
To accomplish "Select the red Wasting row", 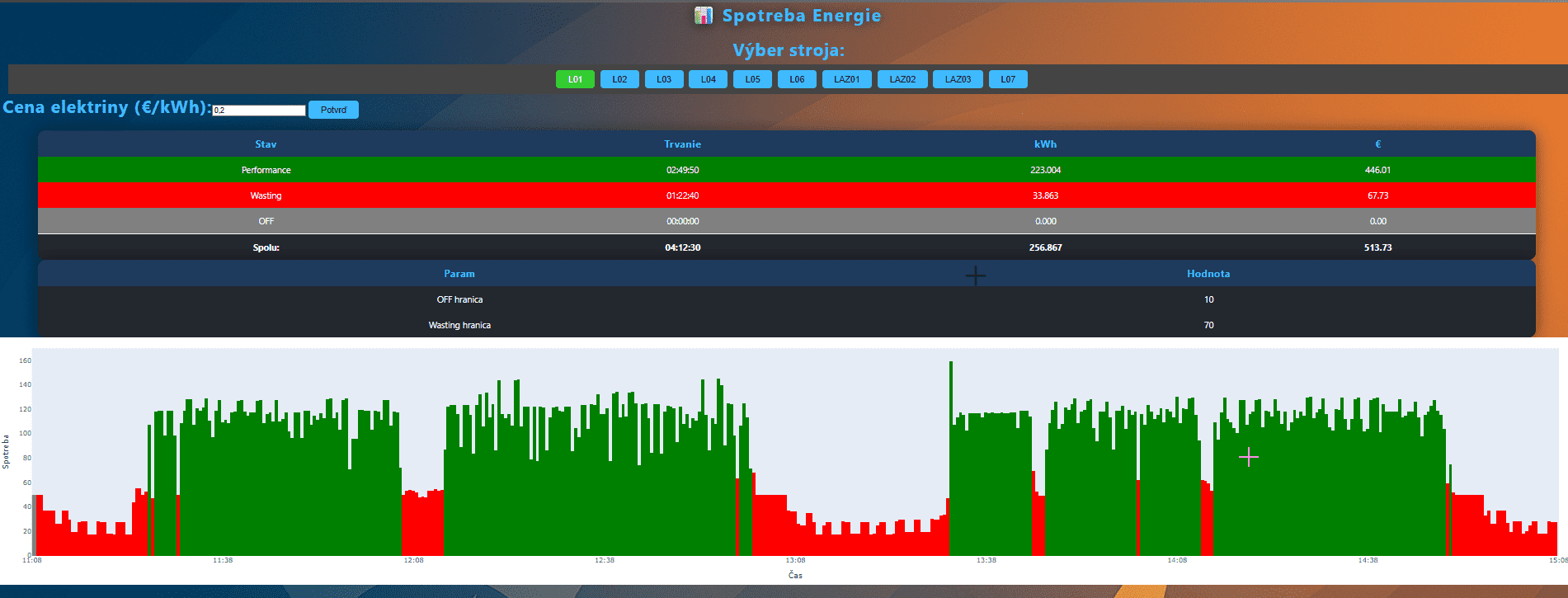I will (786, 195).
